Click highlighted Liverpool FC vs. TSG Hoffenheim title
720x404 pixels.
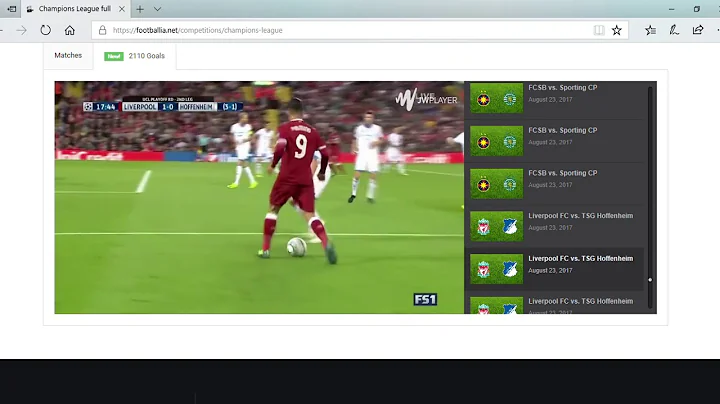[580, 258]
